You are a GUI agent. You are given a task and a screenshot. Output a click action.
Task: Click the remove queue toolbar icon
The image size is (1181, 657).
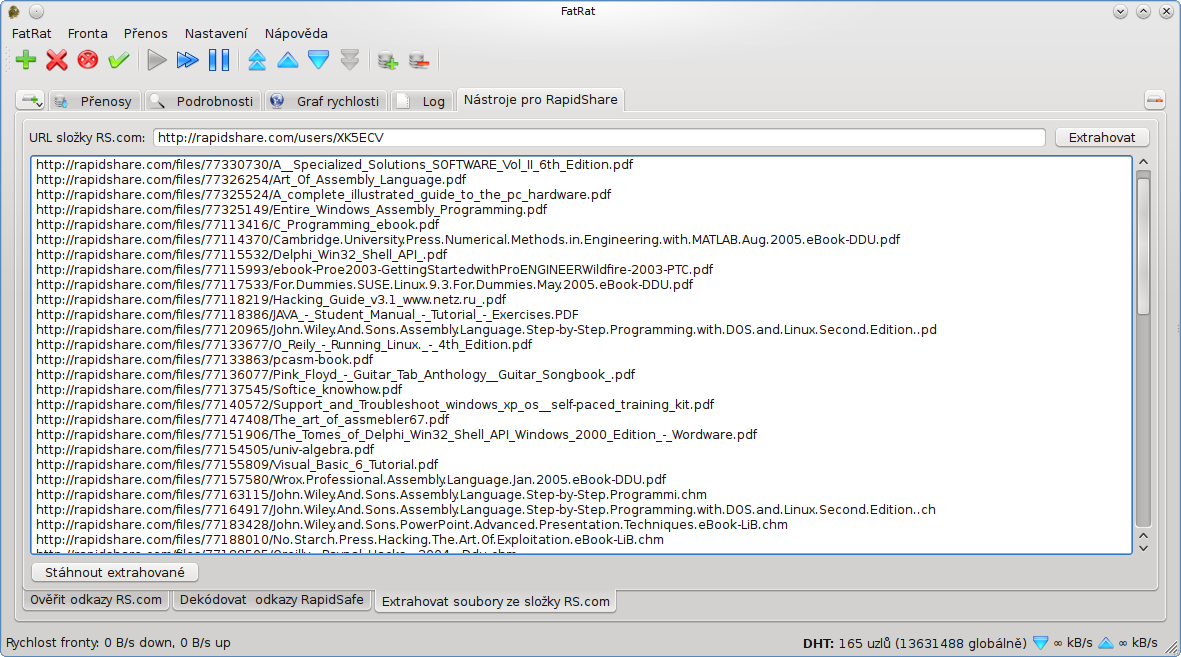(419, 60)
